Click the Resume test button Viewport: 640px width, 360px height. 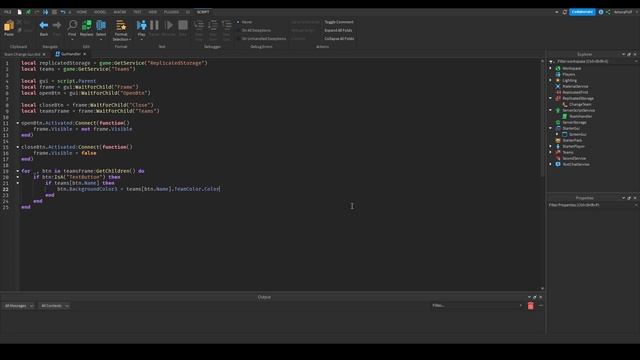tap(169, 25)
